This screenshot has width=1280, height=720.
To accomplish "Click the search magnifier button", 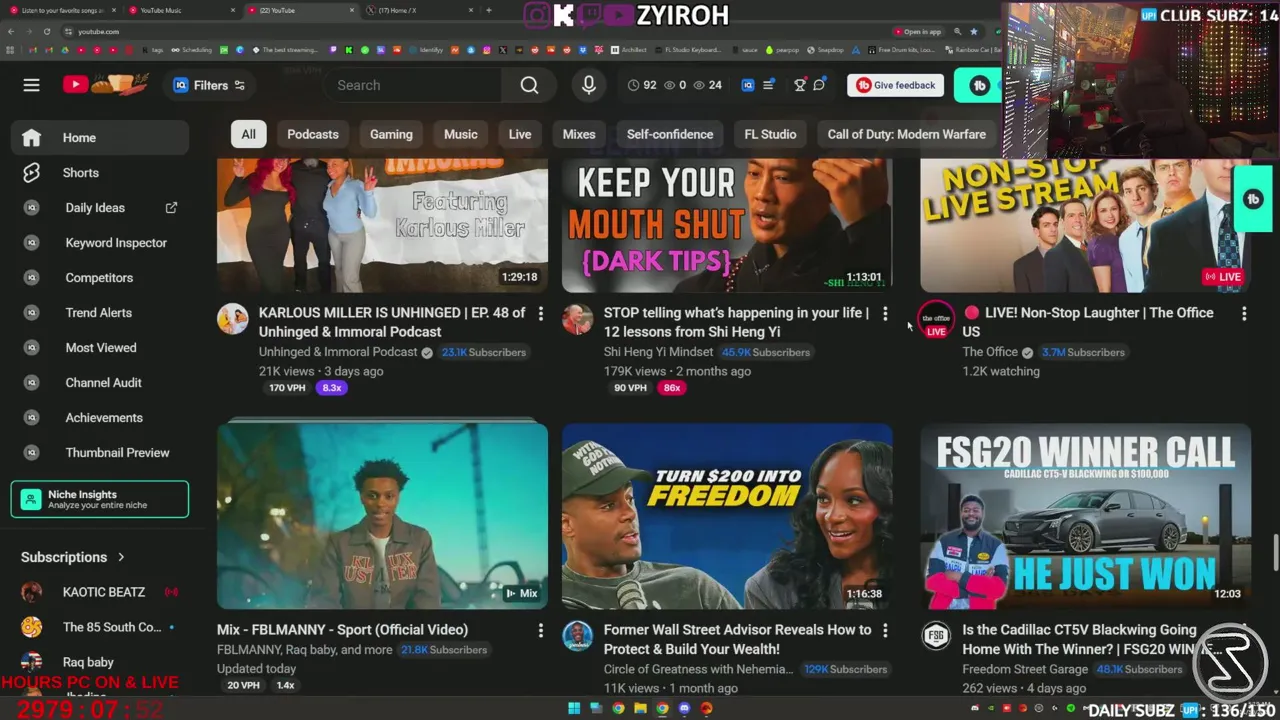I will (529, 85).
